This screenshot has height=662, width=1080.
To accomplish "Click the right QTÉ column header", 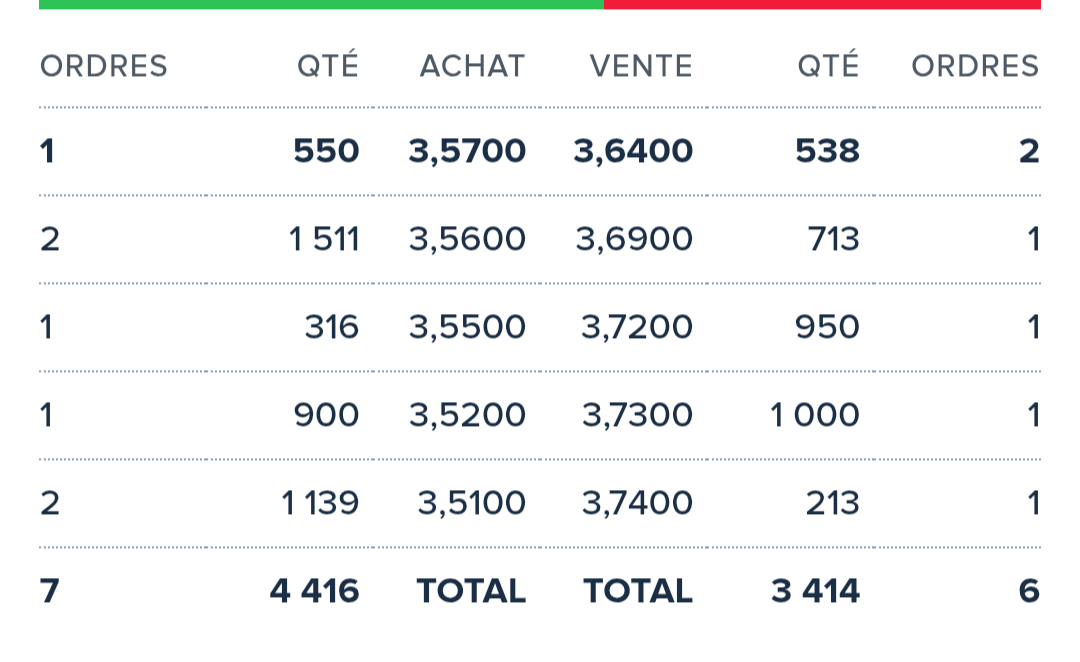I will click(829, 65).
